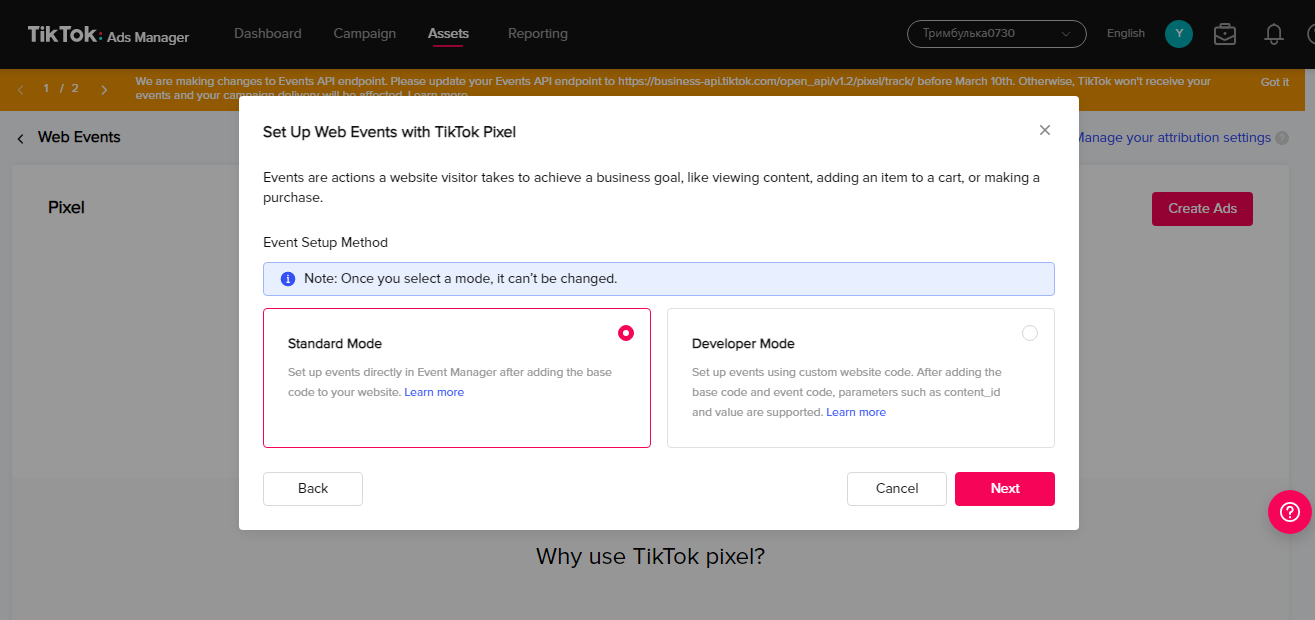
Task: Open Learn more under Developer Mode
Action: point(856,412)
